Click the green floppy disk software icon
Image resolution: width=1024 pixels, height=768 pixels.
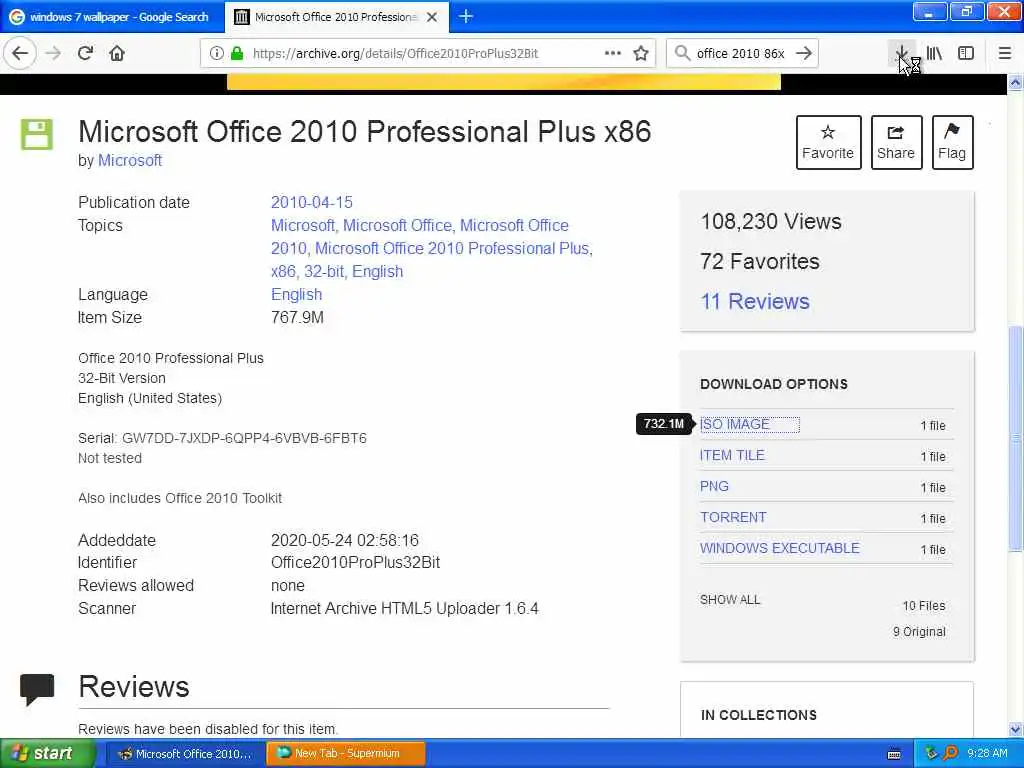(37, 135)
